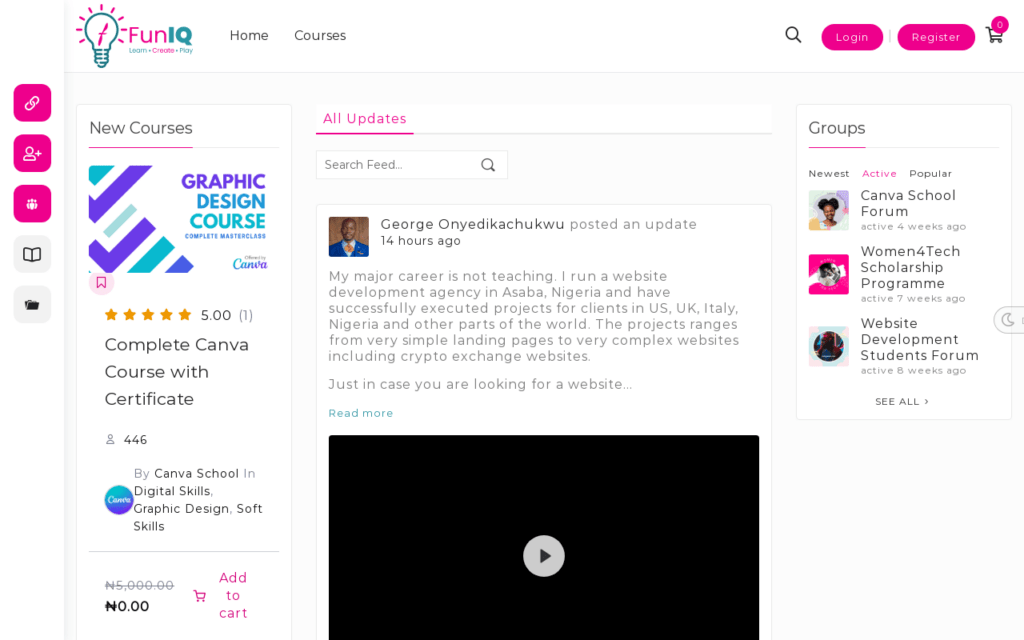The image size is (1024, 640).
Task: Click the folder icon in left sidebar
Action: coord(32,305)
